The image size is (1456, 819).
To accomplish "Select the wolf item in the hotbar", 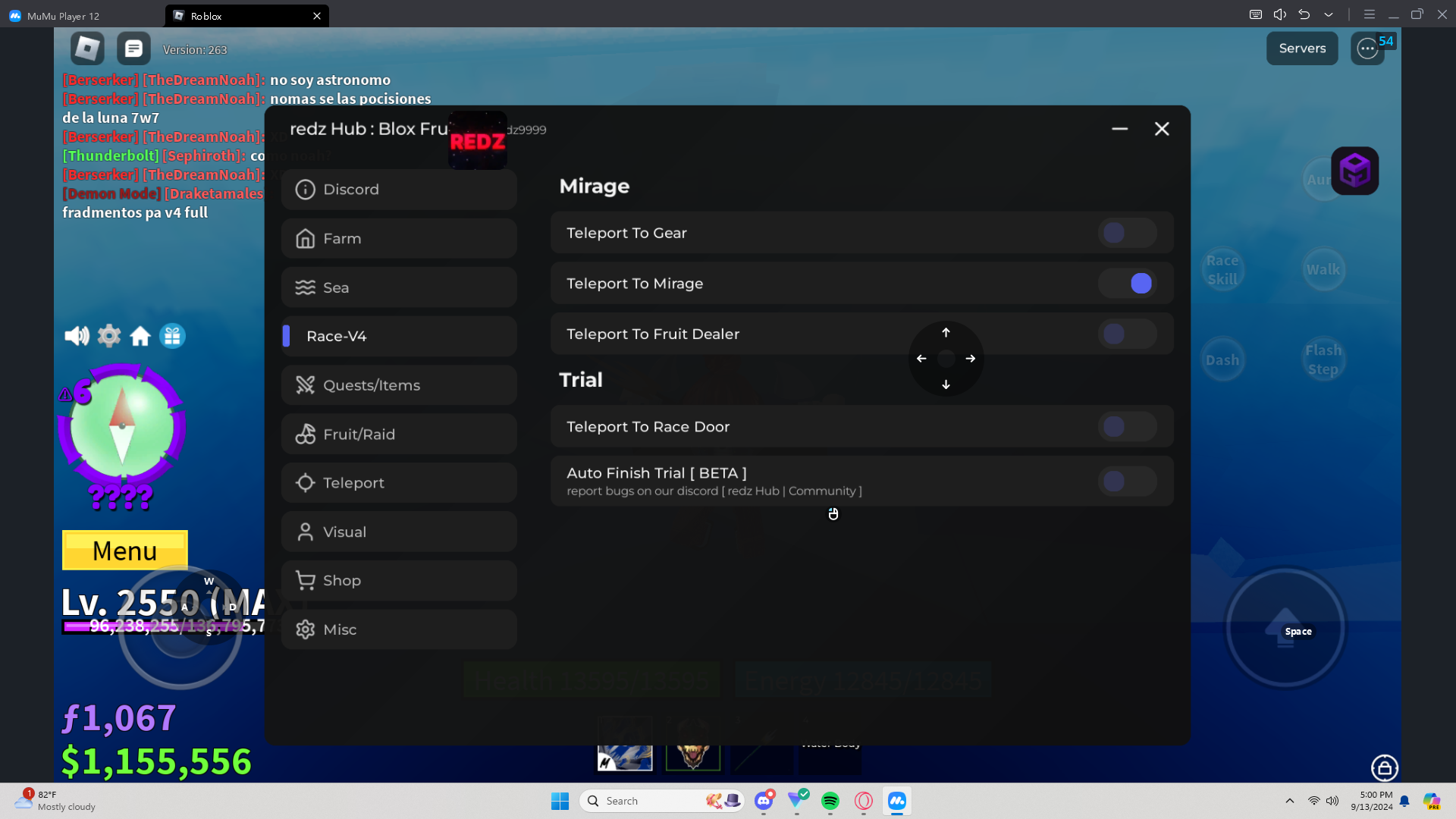I will 625,745.
